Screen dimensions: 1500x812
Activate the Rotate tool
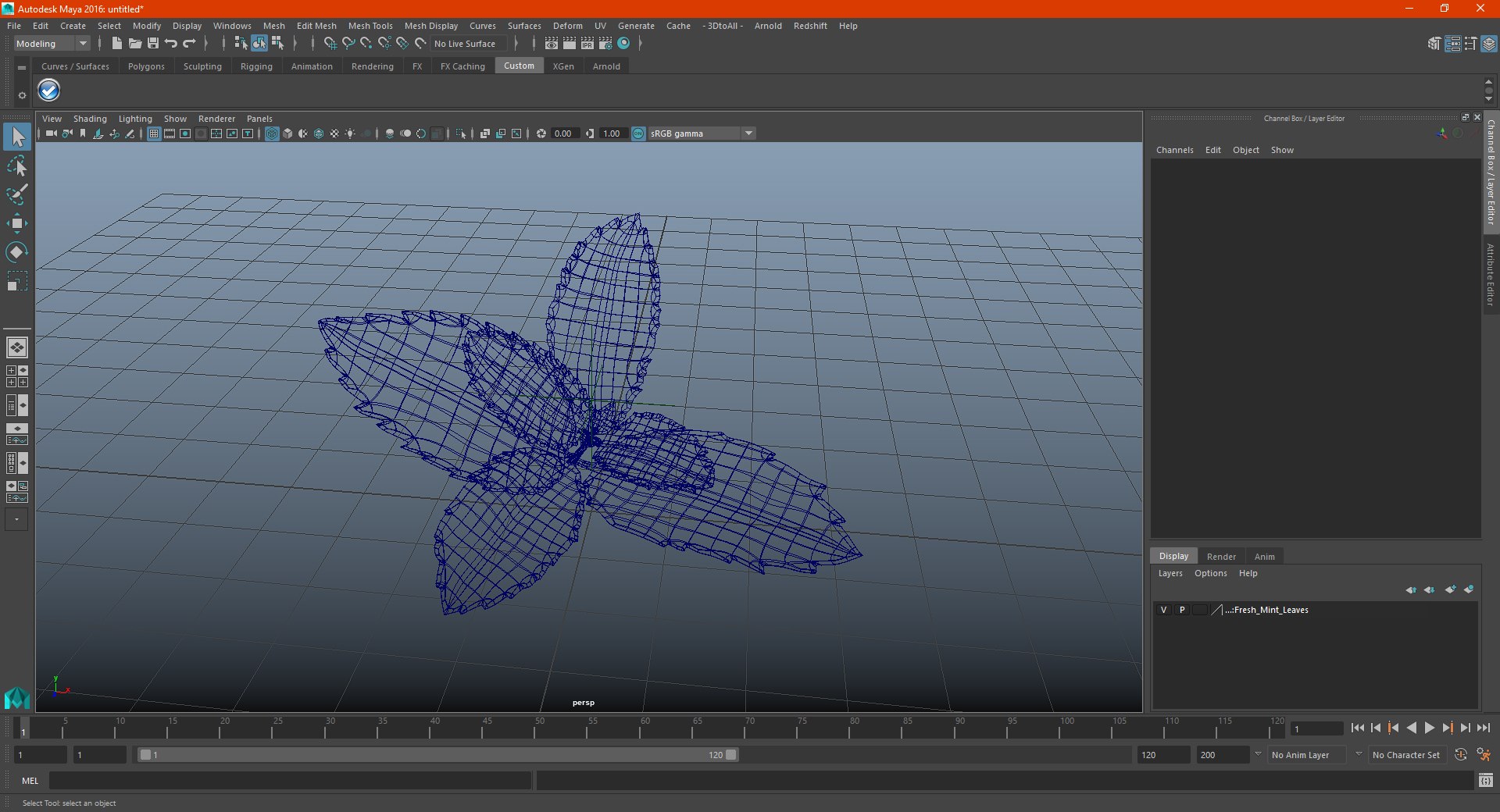[17, 251]
